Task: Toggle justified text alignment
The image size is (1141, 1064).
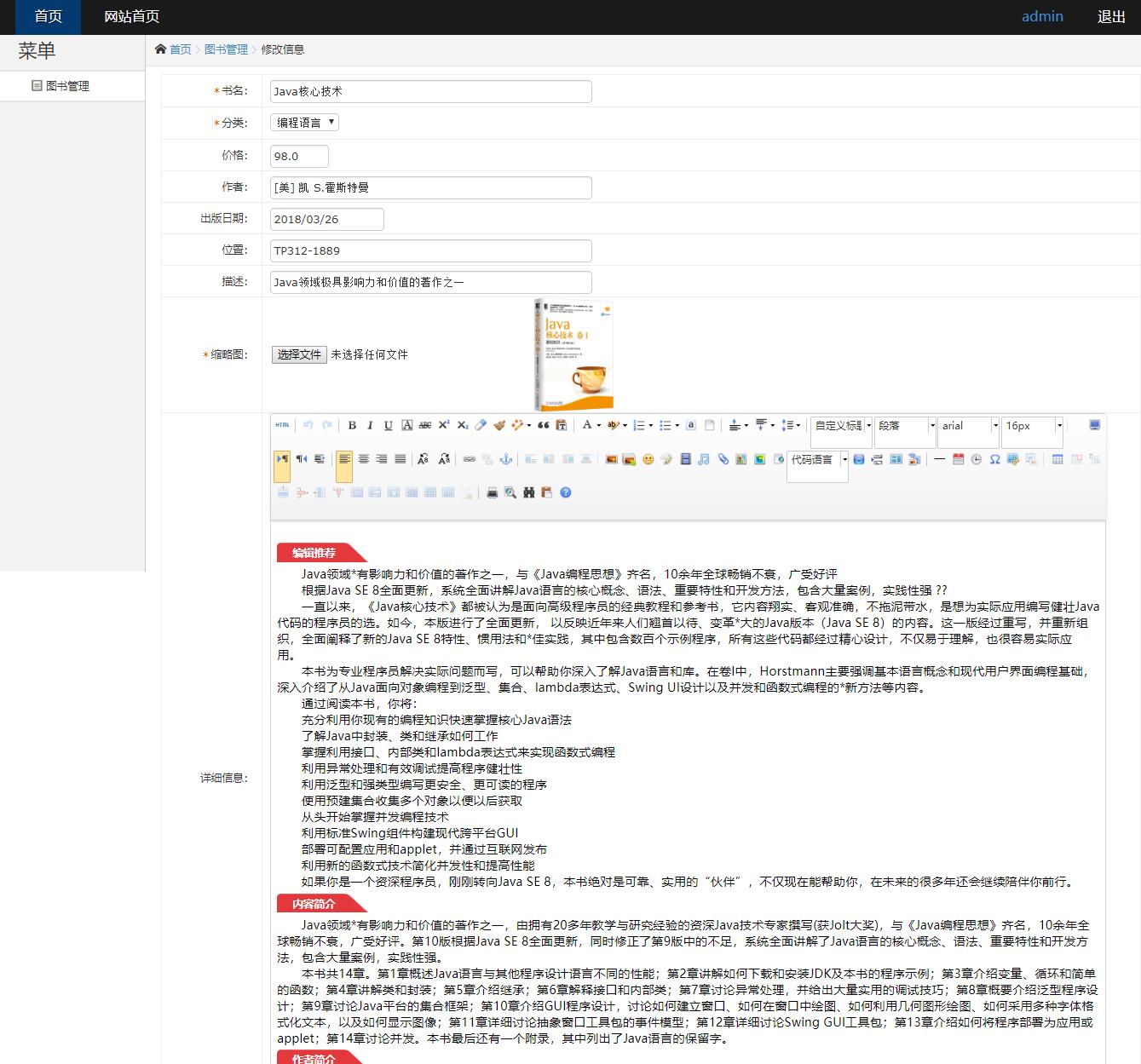Action: tap(400, 459)
